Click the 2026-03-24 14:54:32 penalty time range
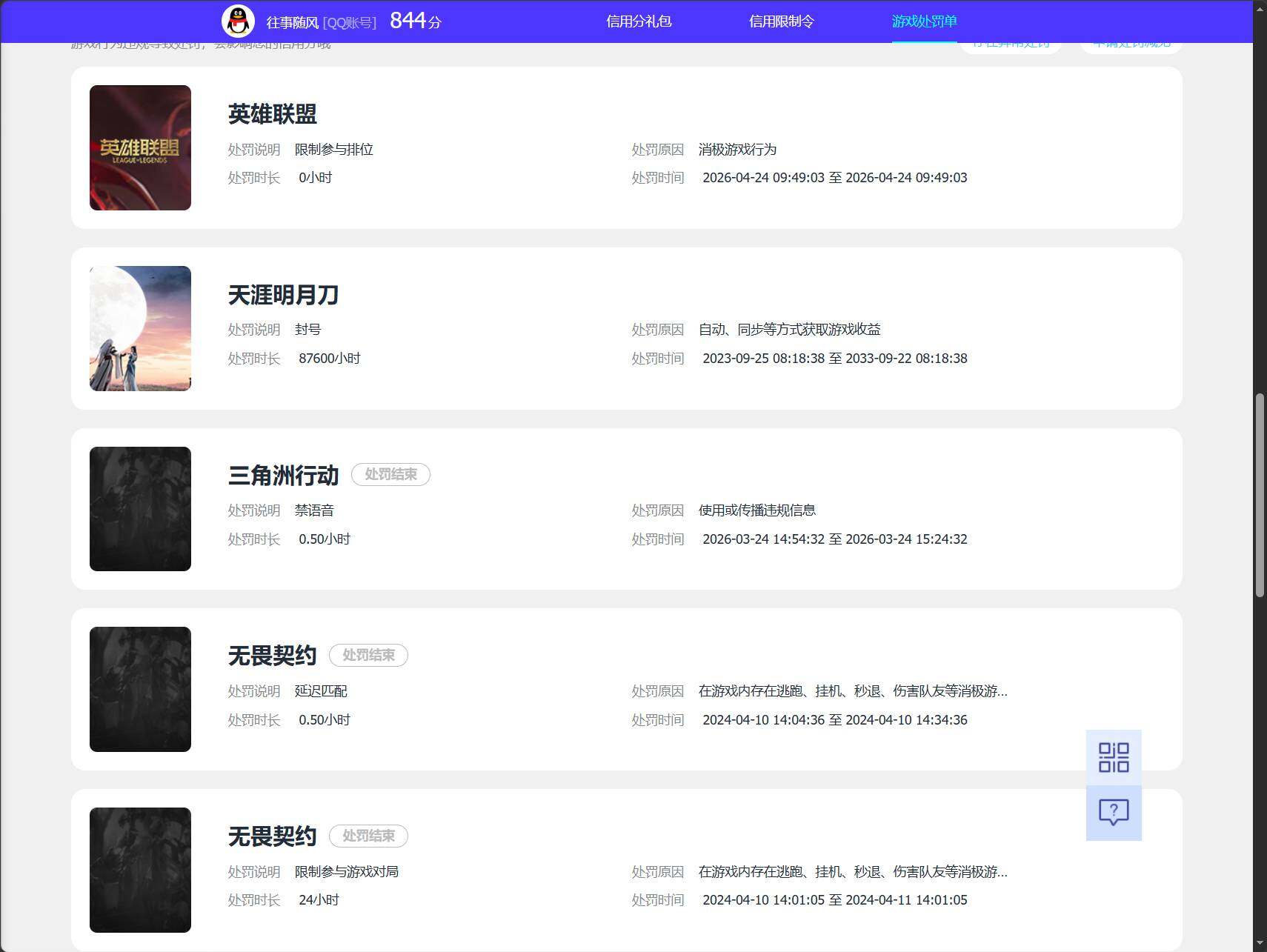The height and width of the screenshot is (952, 1267). coord(834,539)
